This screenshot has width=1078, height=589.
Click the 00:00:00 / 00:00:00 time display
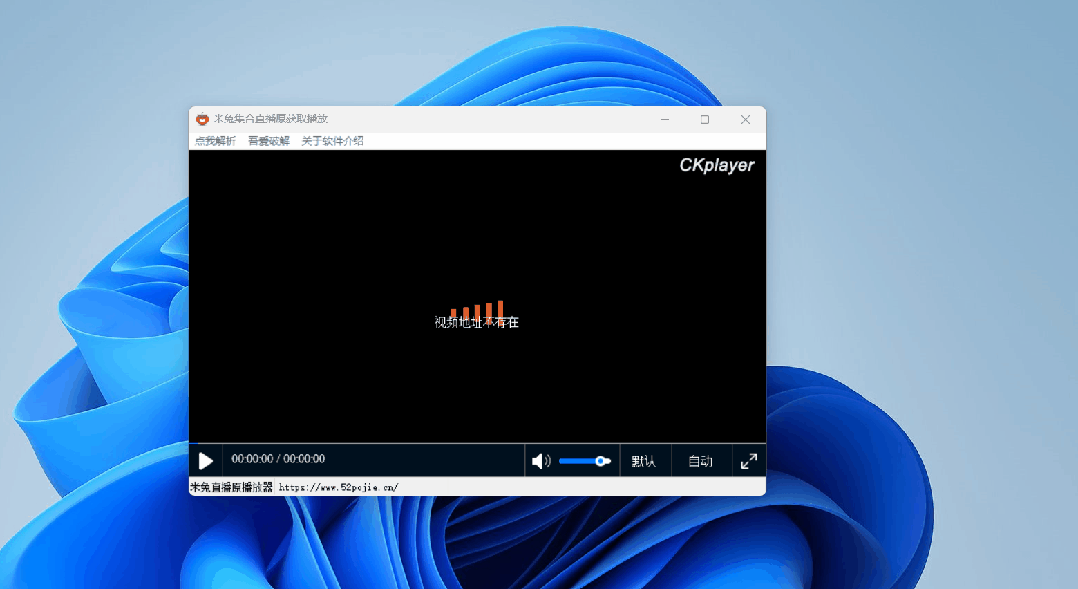point(278,458)
